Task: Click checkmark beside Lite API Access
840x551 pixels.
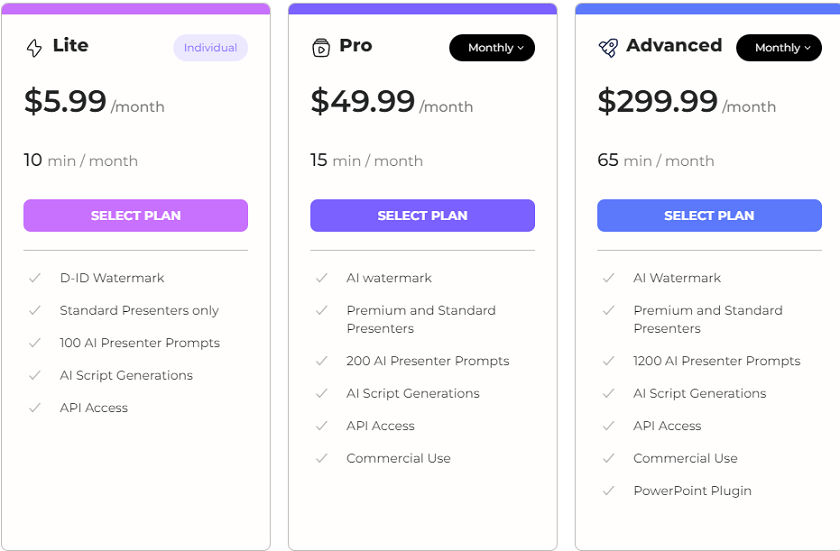Action: click(x=35, y=408)
